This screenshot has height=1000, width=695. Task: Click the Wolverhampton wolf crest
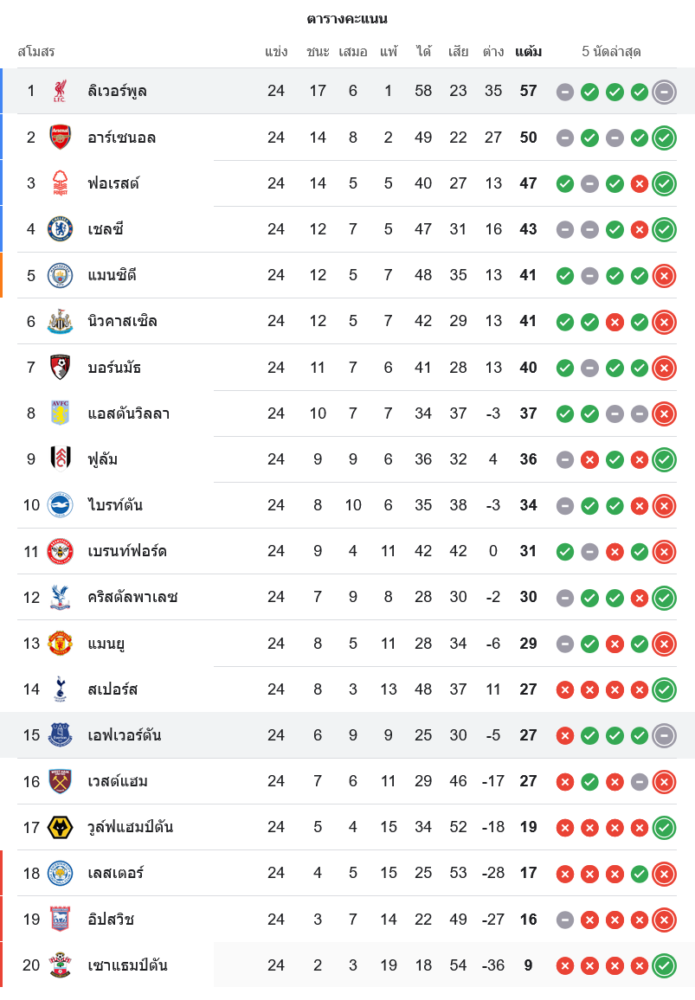(61, 827)
